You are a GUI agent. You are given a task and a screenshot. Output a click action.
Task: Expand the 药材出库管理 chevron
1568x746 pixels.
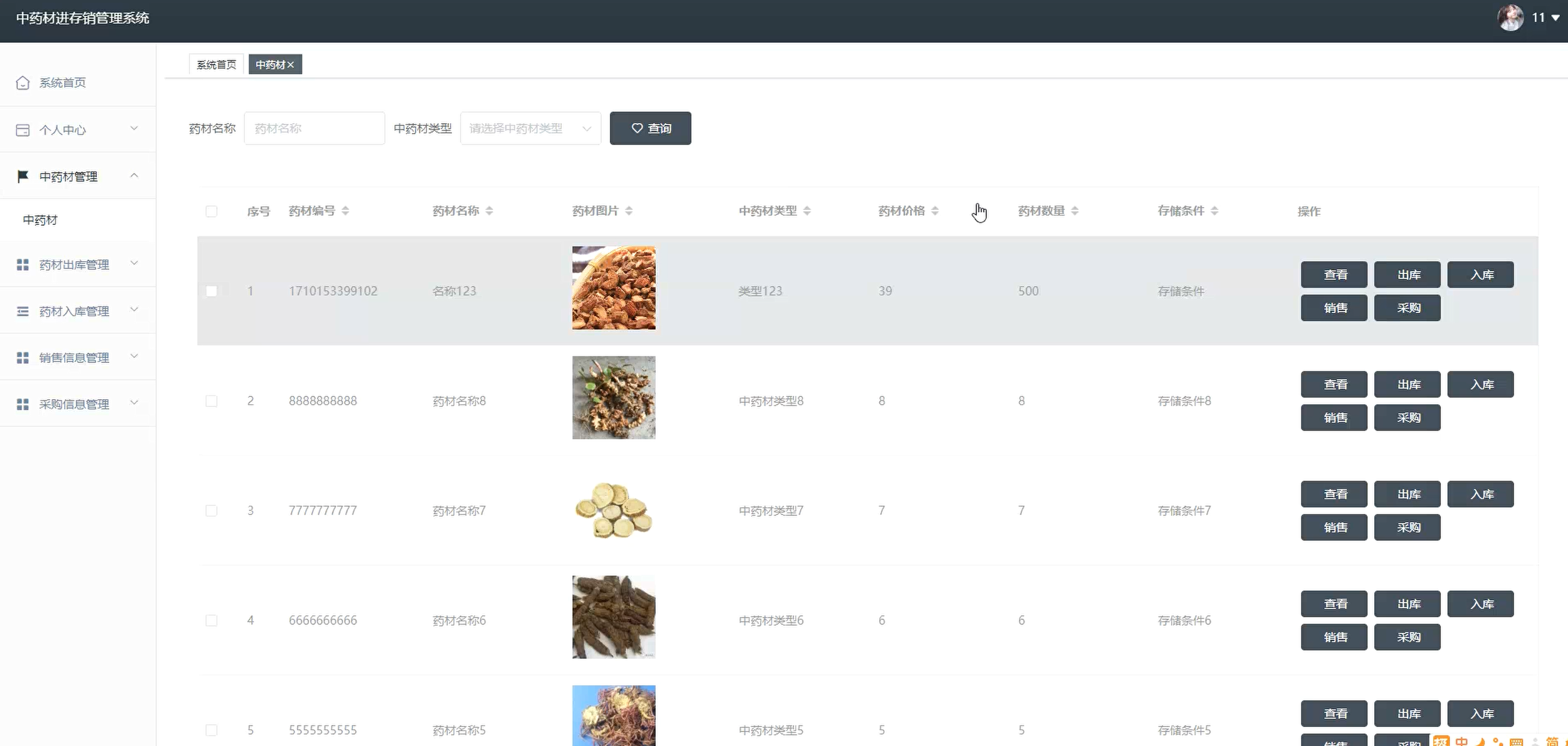(135, 263)
